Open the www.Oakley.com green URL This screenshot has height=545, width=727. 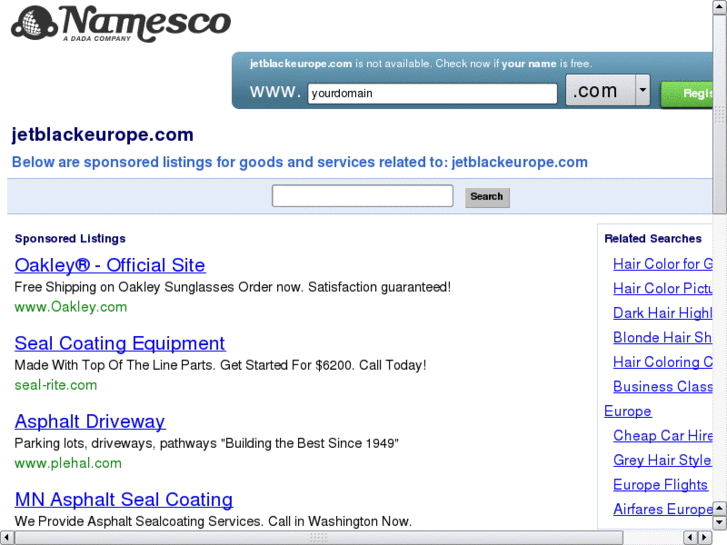(70, 307)
